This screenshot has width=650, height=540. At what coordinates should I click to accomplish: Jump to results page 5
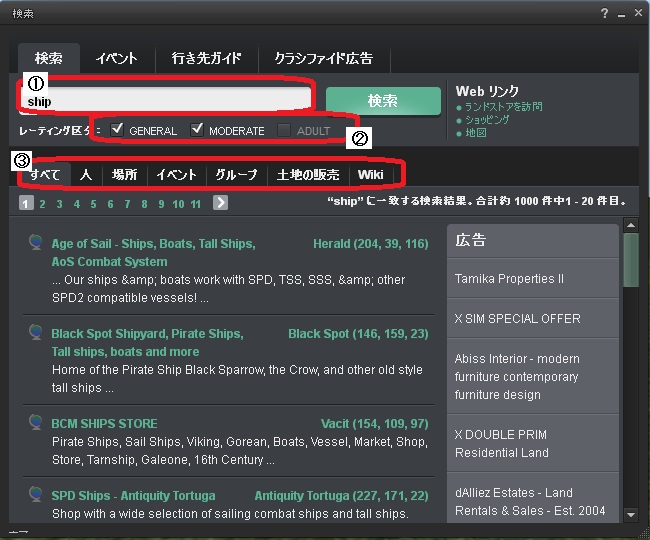click(93, 204)
